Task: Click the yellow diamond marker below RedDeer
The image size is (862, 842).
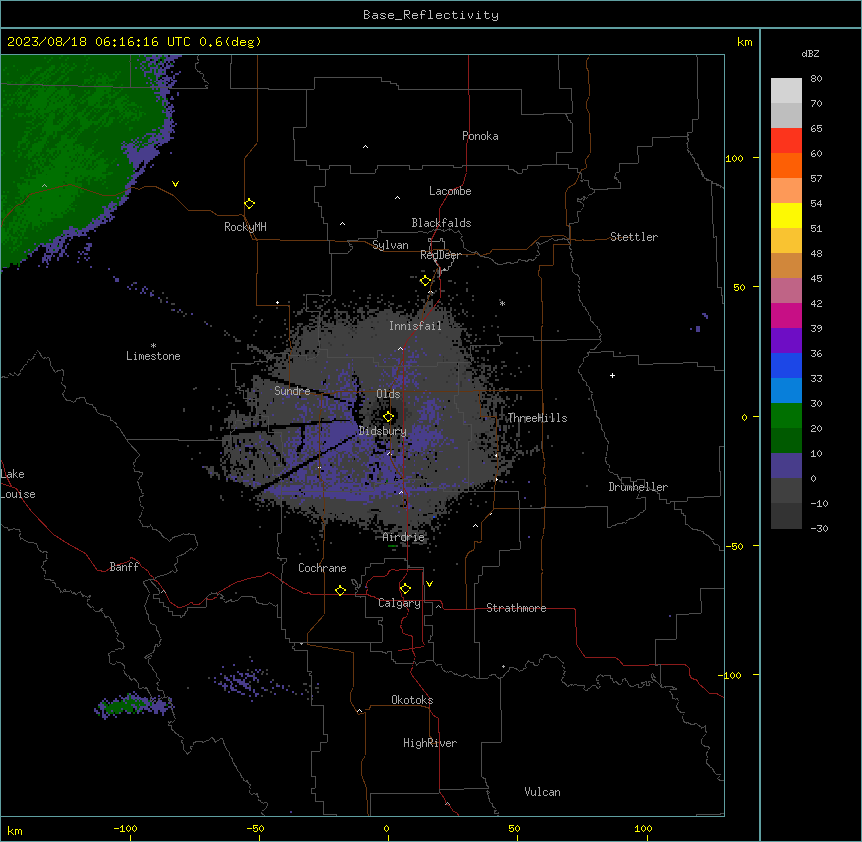Action: [425, 281]
